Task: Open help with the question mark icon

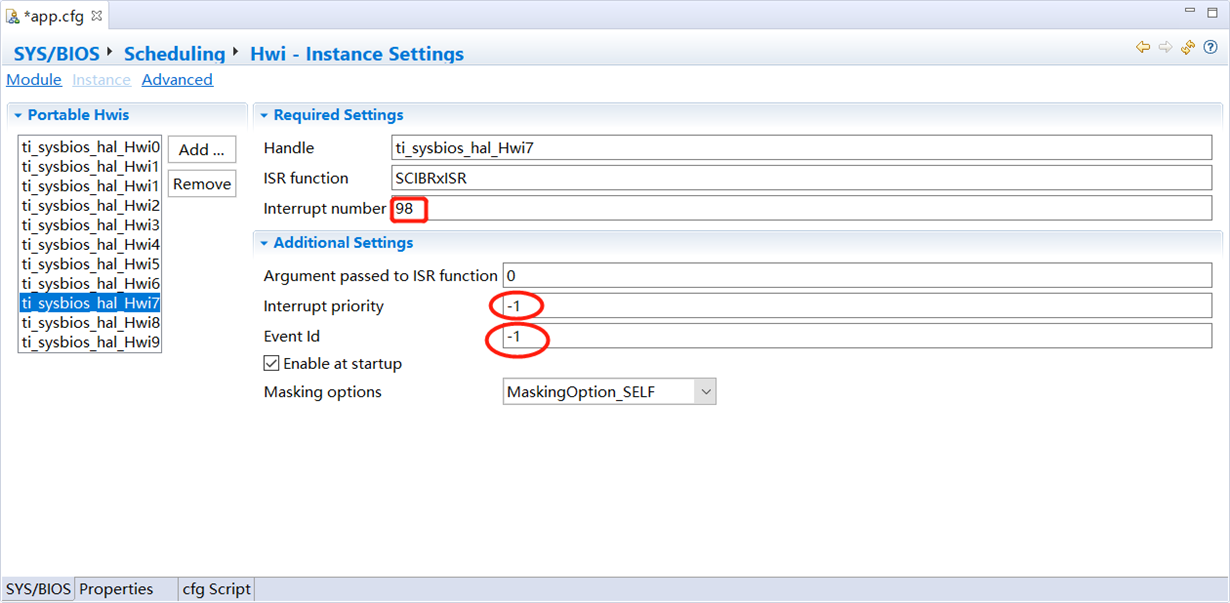Action: coord(1210,47)
